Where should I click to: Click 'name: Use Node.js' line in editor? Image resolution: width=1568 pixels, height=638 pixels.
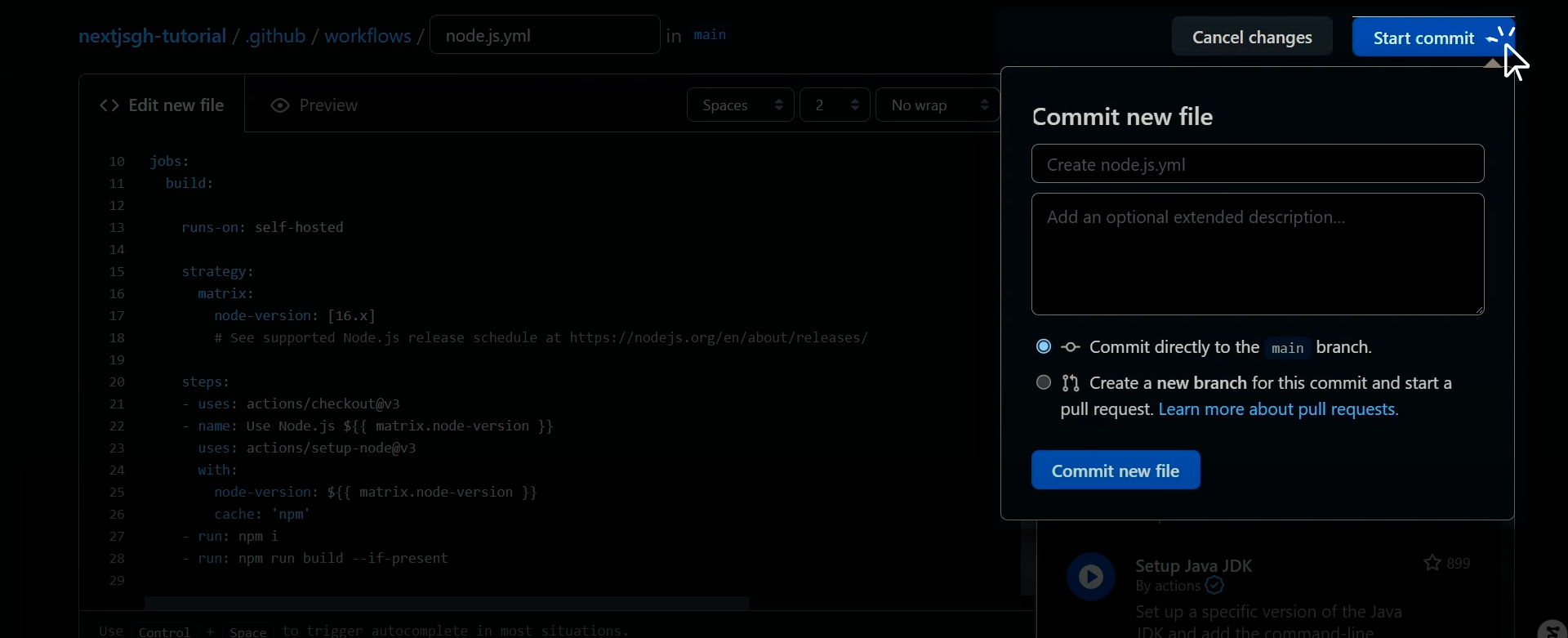[367, 426]
